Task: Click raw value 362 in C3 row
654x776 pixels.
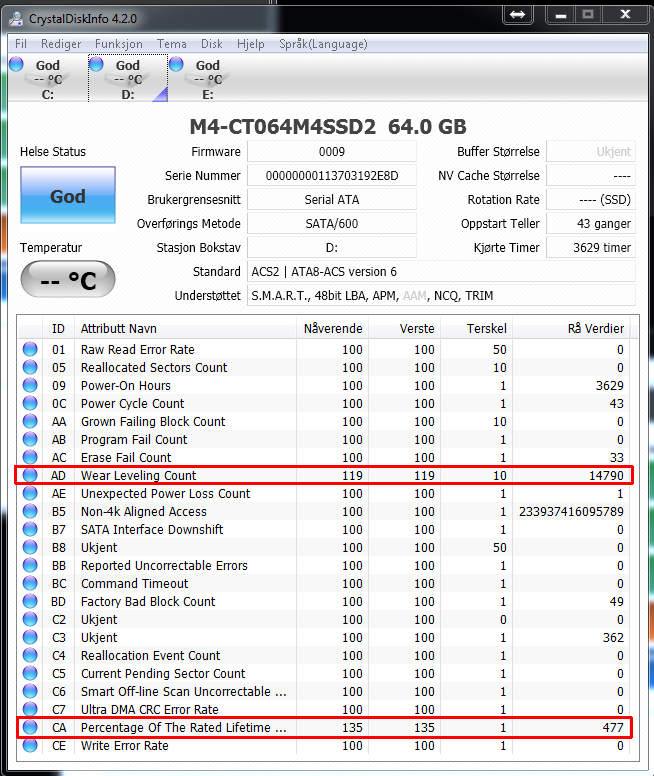Action: 613,637
